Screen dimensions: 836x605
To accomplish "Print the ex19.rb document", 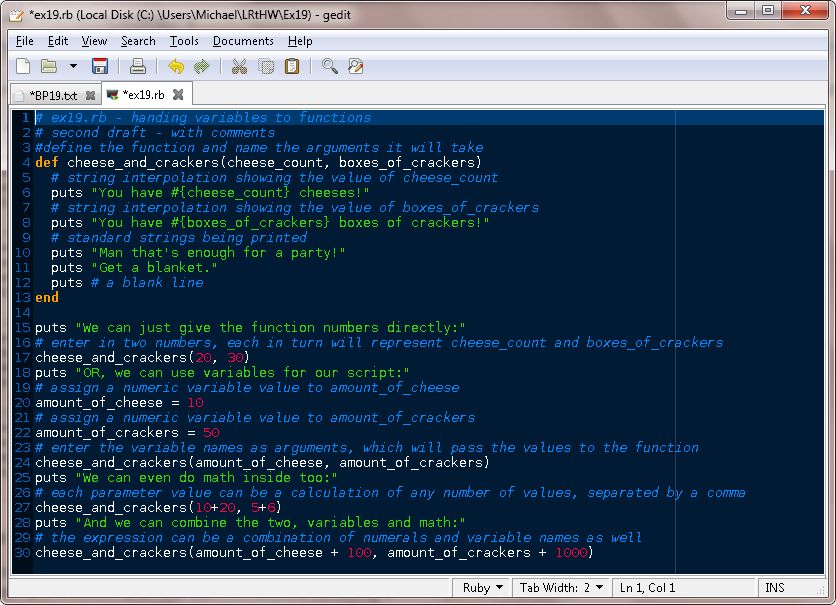I will click(140, 66).
